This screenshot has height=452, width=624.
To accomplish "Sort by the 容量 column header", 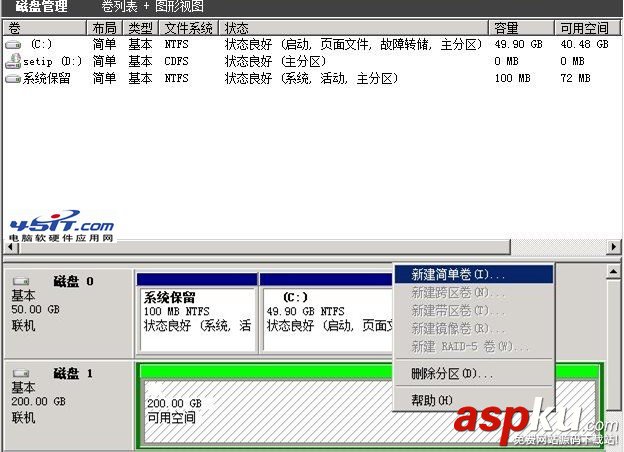I will tap(521, 28).
